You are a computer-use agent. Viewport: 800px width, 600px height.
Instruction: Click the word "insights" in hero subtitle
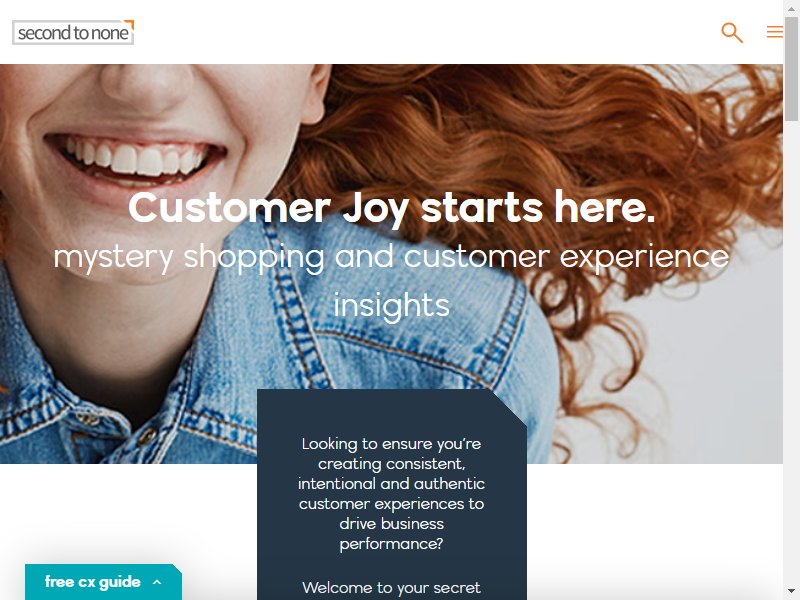click(x=391, y=305)
